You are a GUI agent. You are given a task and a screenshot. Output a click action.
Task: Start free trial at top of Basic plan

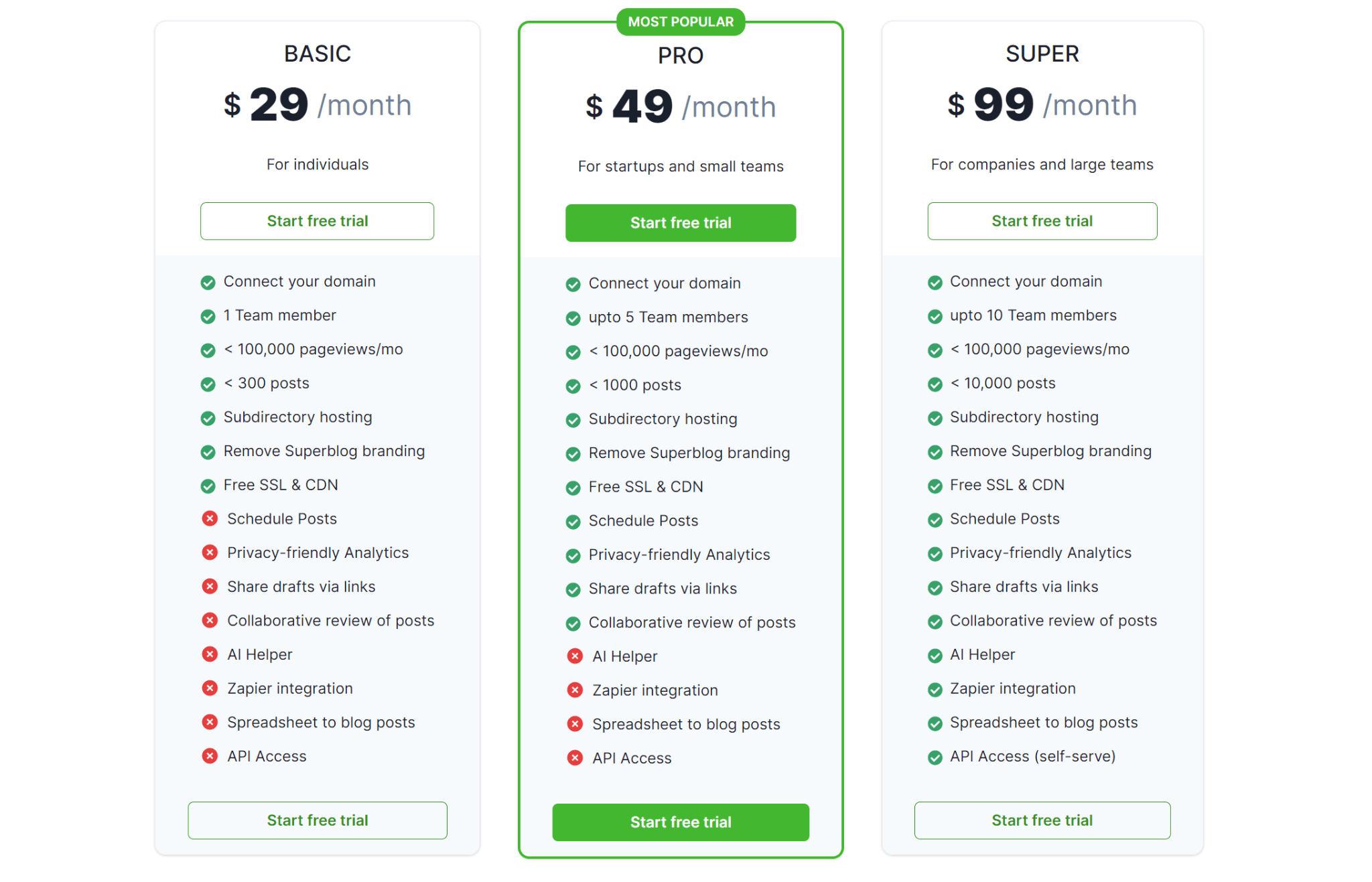click(x=317, y=221)
